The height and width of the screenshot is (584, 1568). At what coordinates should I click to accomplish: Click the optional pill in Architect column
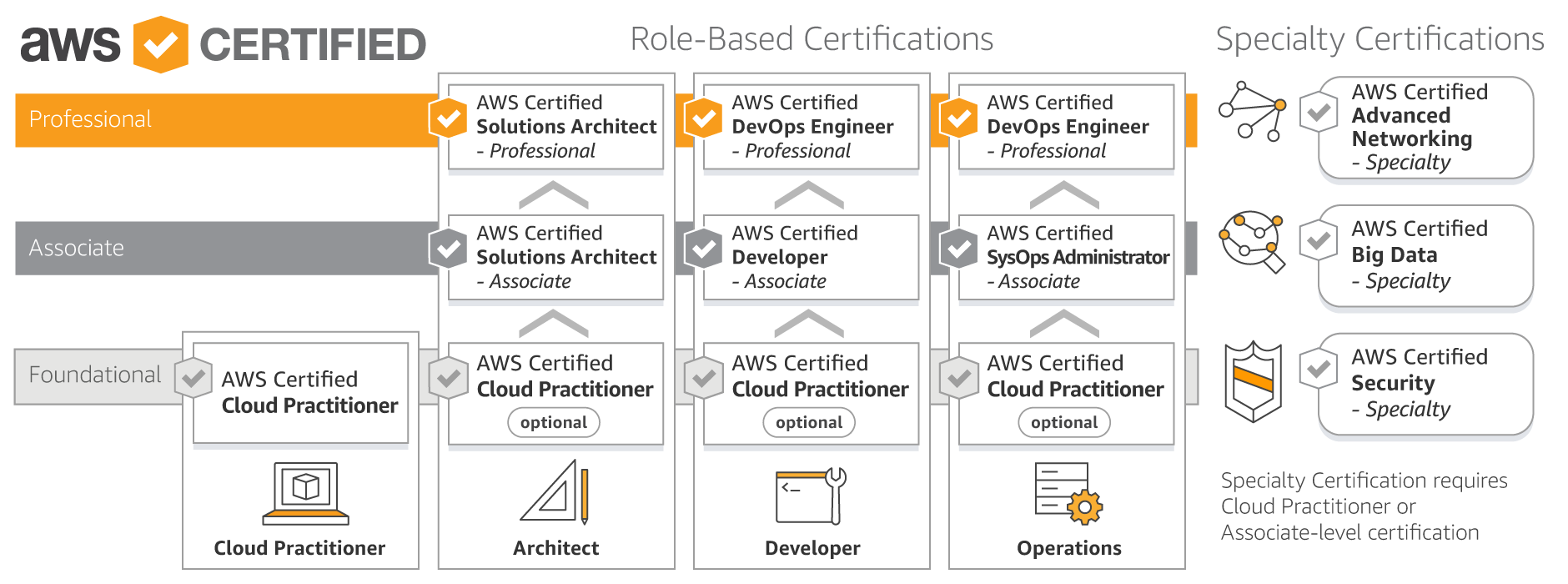click(x=554, y=423)
